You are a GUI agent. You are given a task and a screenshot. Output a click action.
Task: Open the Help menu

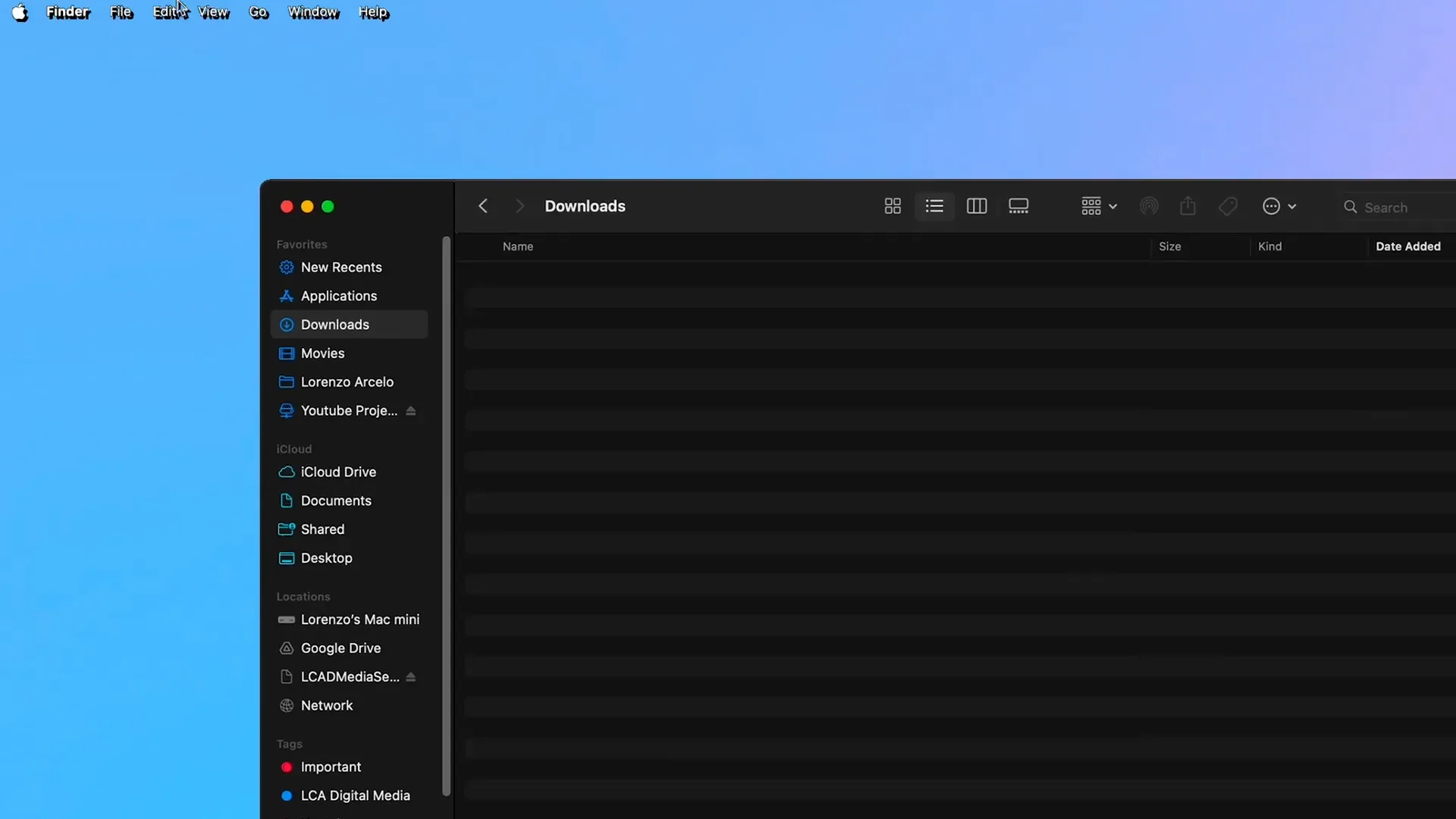373,13
